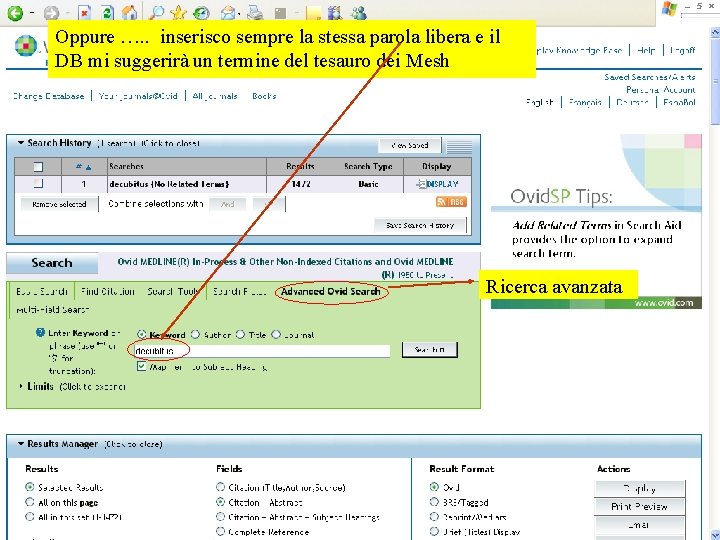Click the Remove Selected button

[59, 204]
